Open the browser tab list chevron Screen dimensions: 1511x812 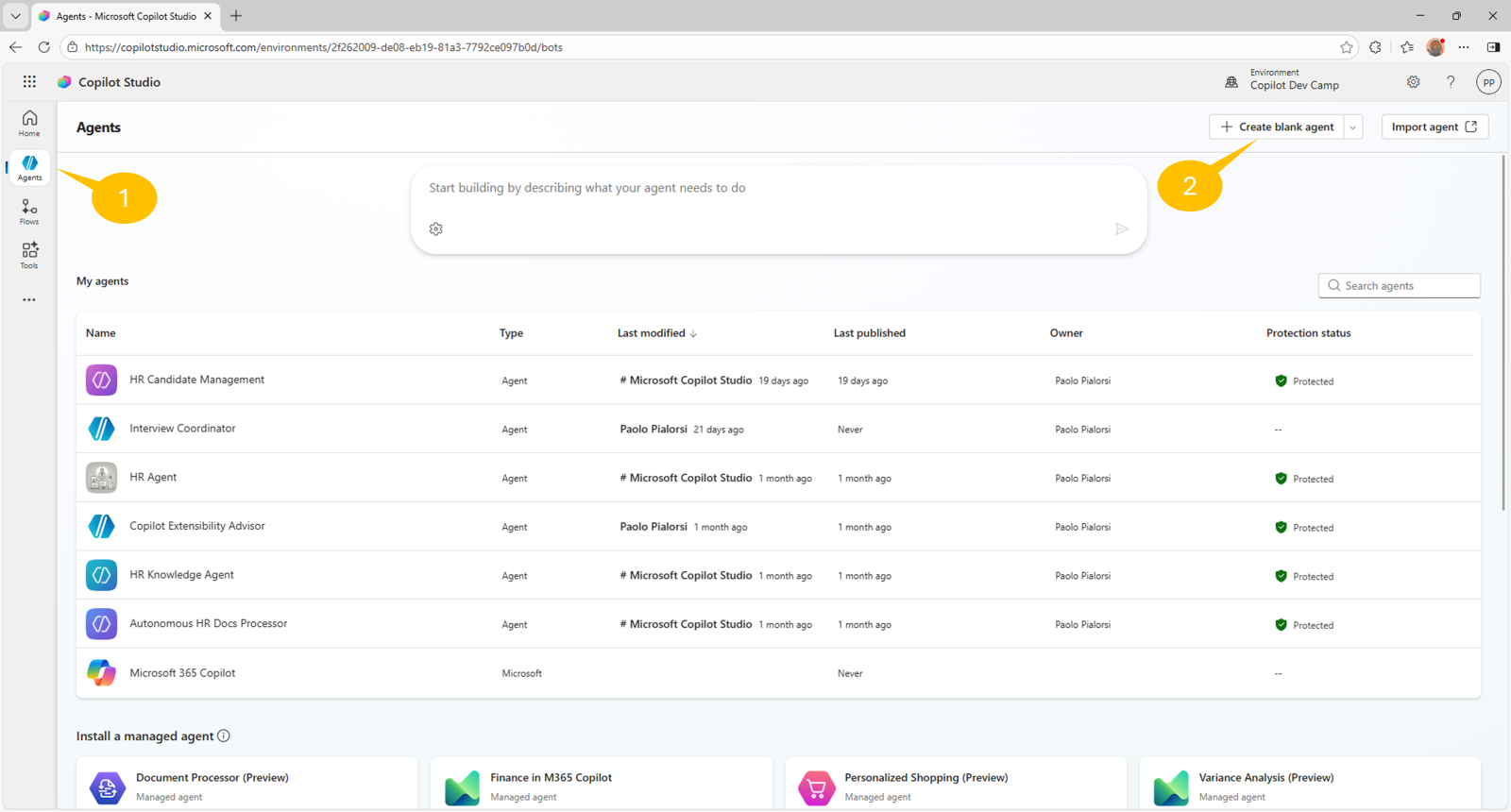(x=15, y=16)
